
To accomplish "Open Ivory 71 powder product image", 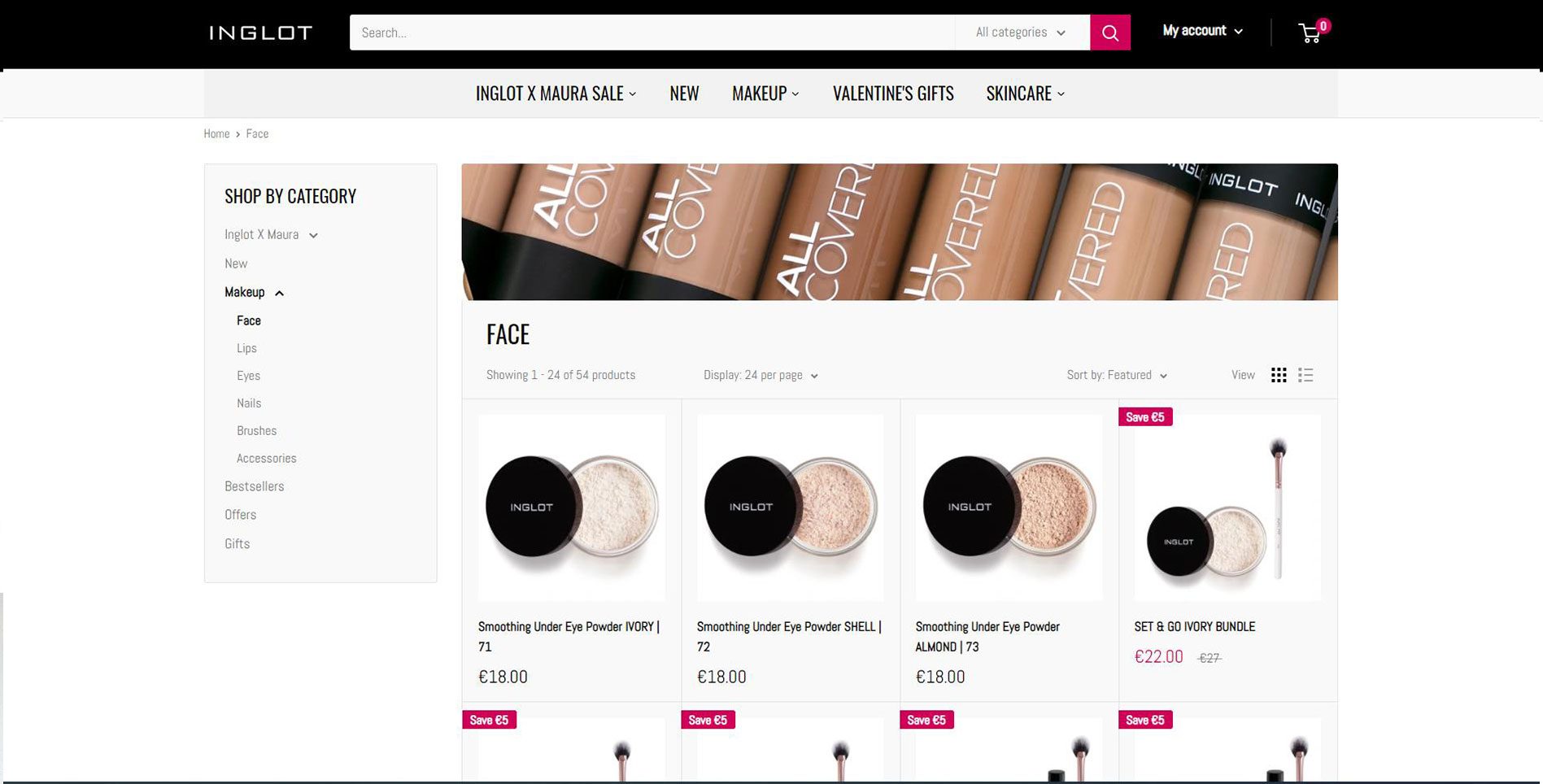I will pos(571,508).
